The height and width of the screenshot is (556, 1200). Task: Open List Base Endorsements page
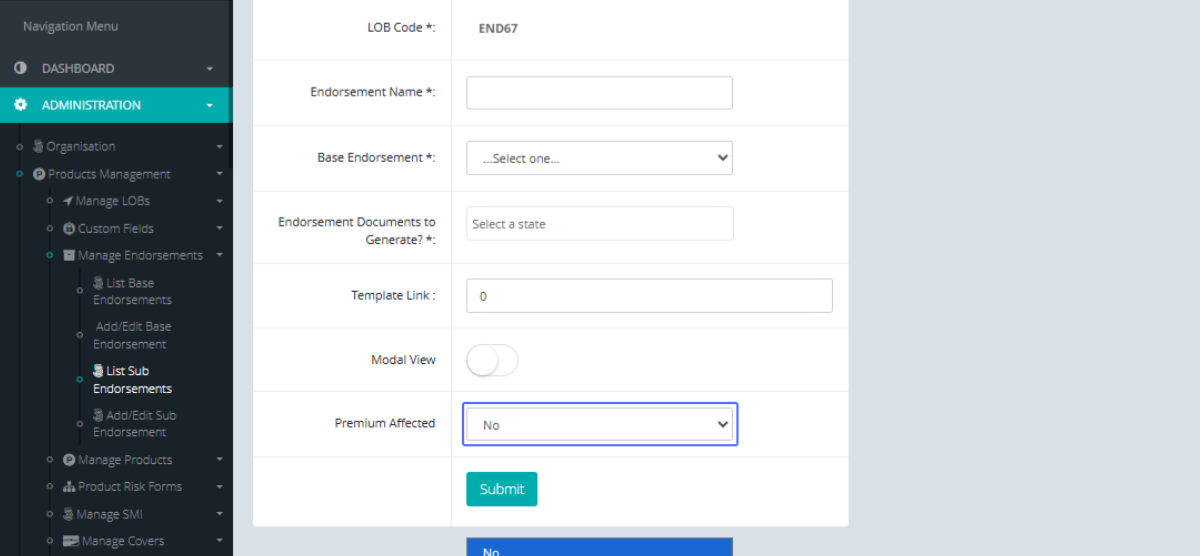coord(132,291)
